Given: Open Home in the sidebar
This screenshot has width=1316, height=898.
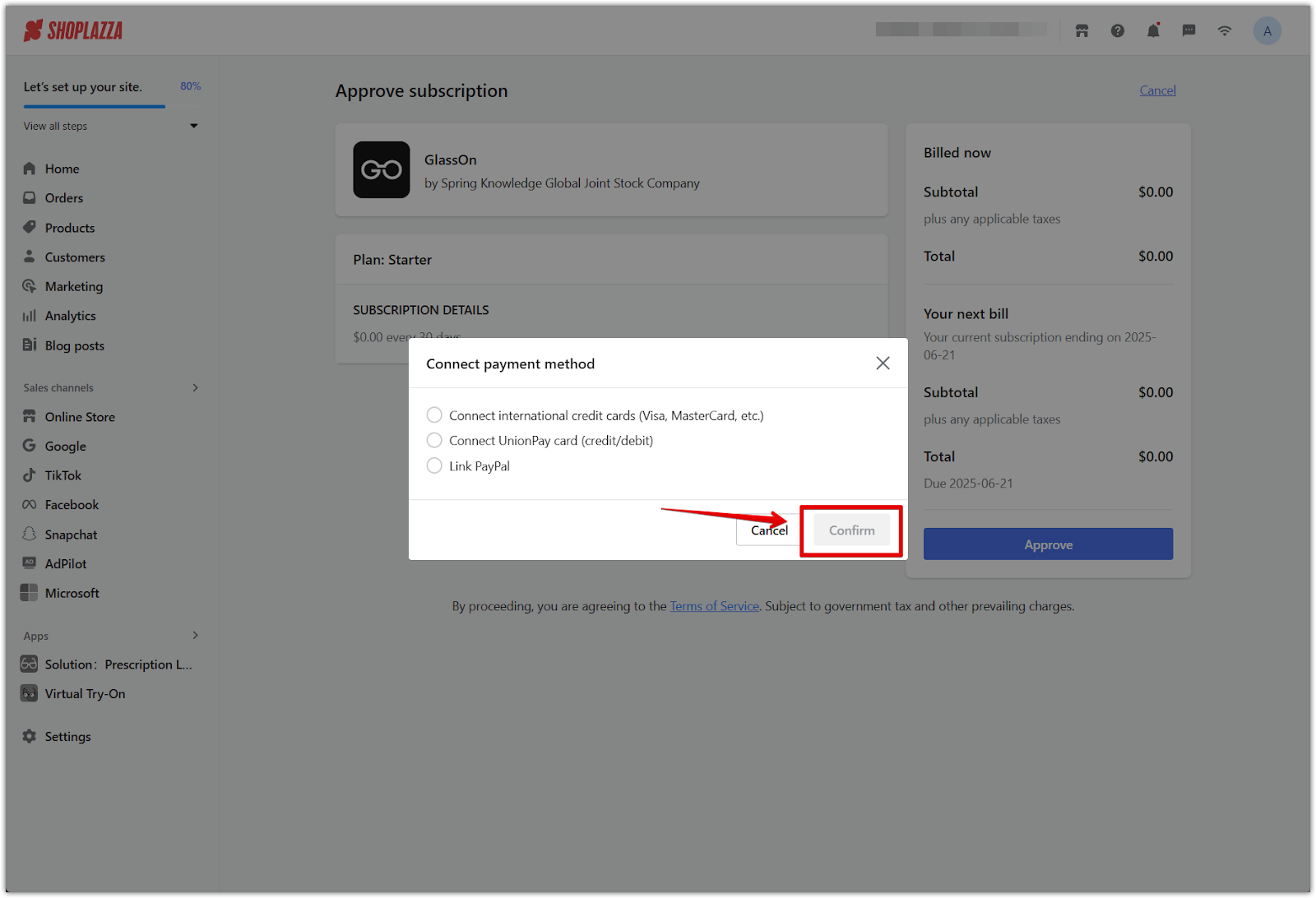Looking at the screenshot, I should point(63,169).
